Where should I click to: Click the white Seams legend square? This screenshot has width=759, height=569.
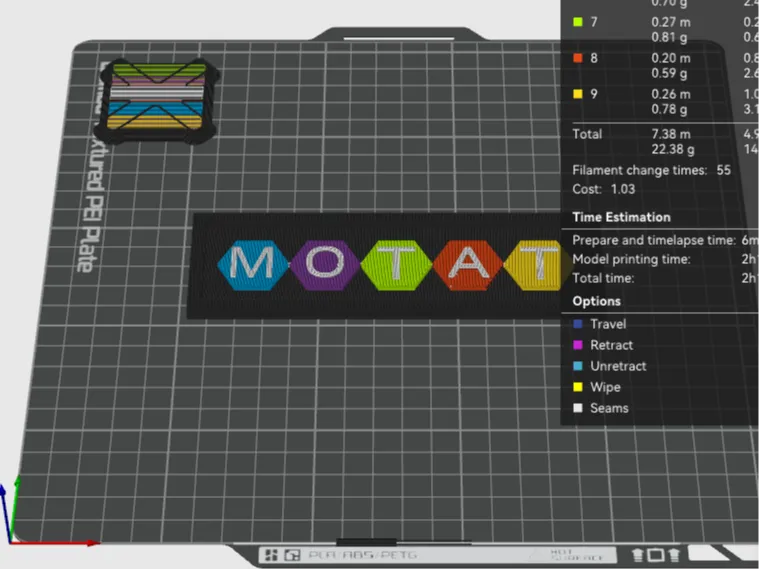[577, 408]
